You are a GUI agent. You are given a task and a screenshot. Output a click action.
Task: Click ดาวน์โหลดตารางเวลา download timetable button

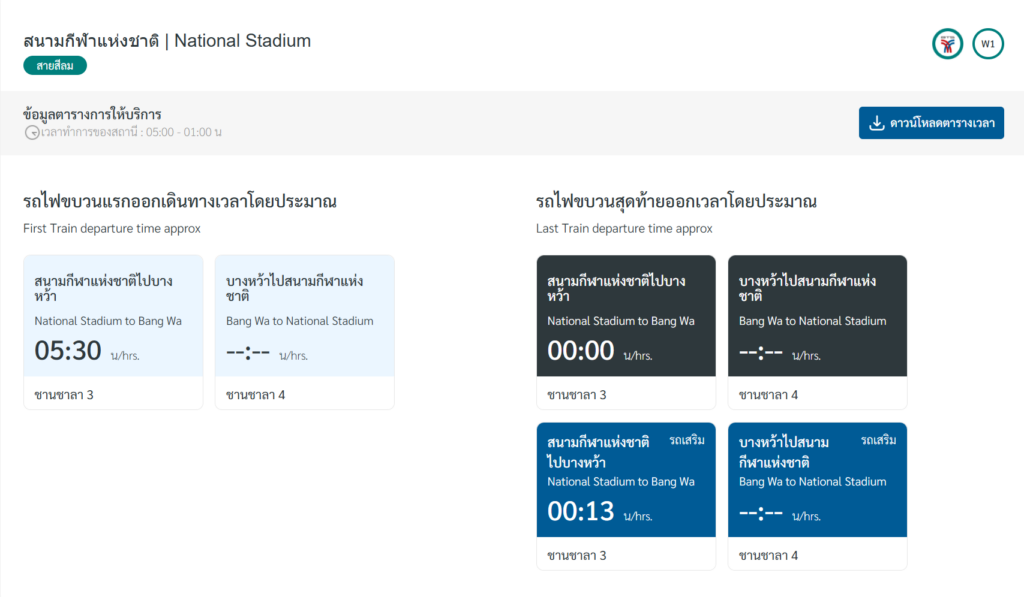[931, 122]
